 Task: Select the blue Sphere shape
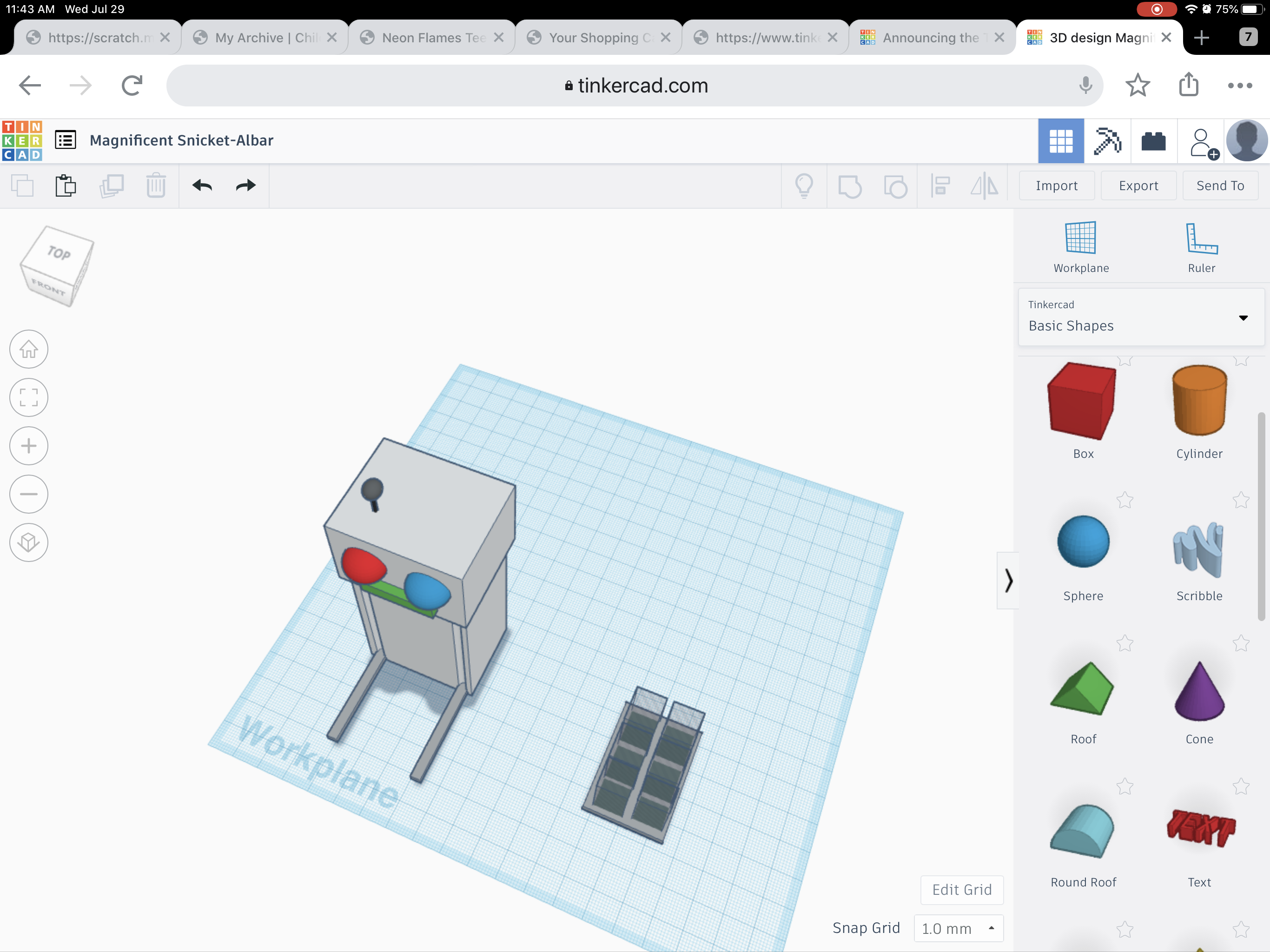[1083, 542]
